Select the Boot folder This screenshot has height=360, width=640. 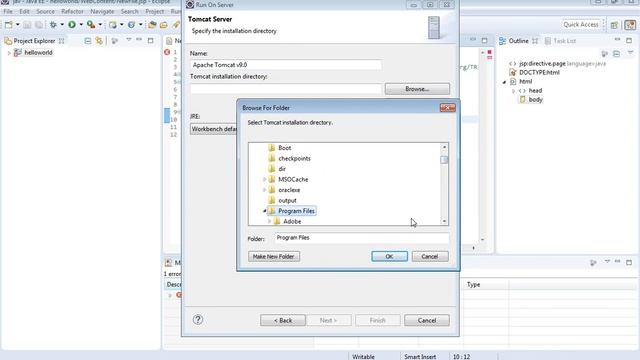(x=284, y=148)
